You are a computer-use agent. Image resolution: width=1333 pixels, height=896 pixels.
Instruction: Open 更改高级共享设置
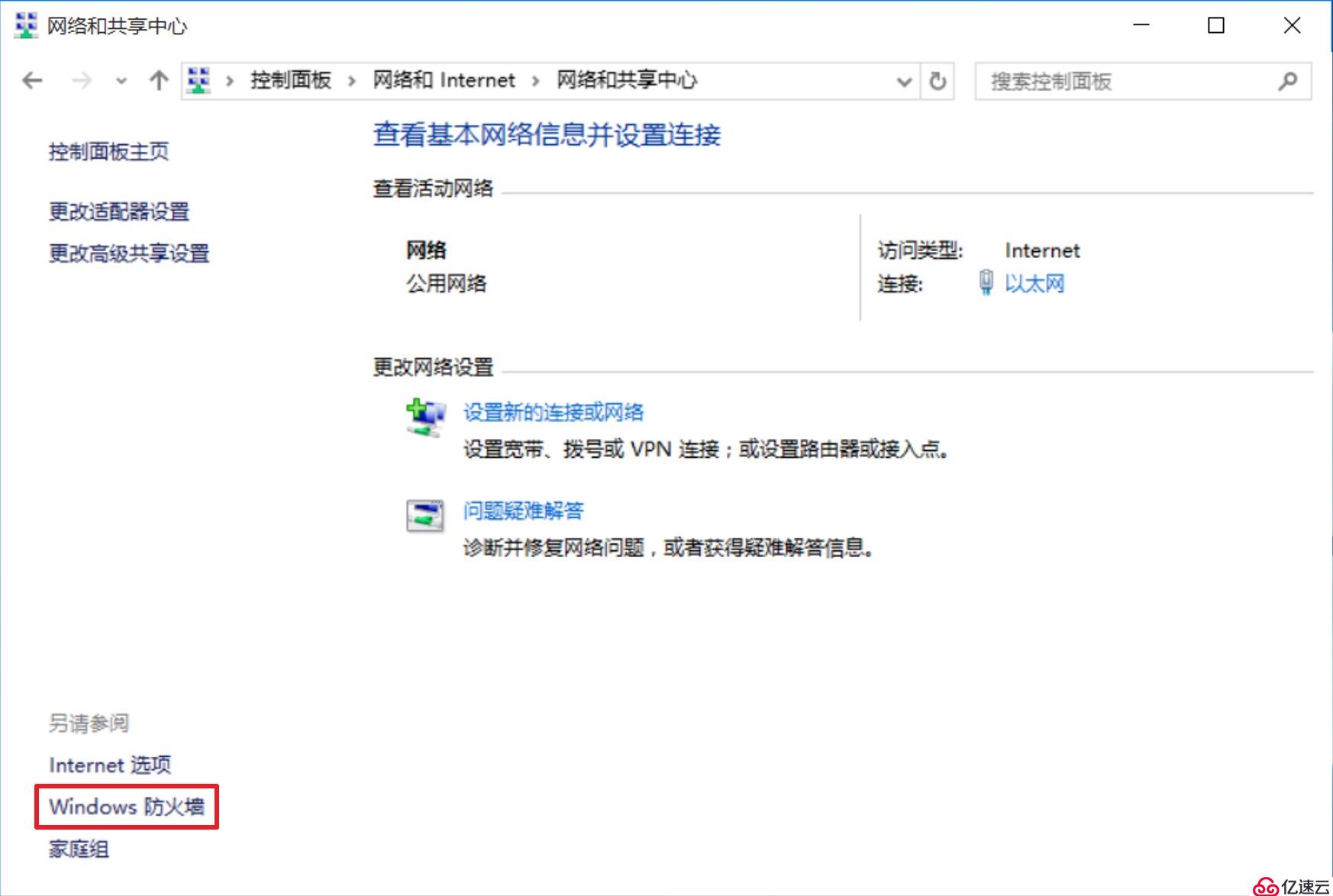pyautogui.click(x=129, y=253)
